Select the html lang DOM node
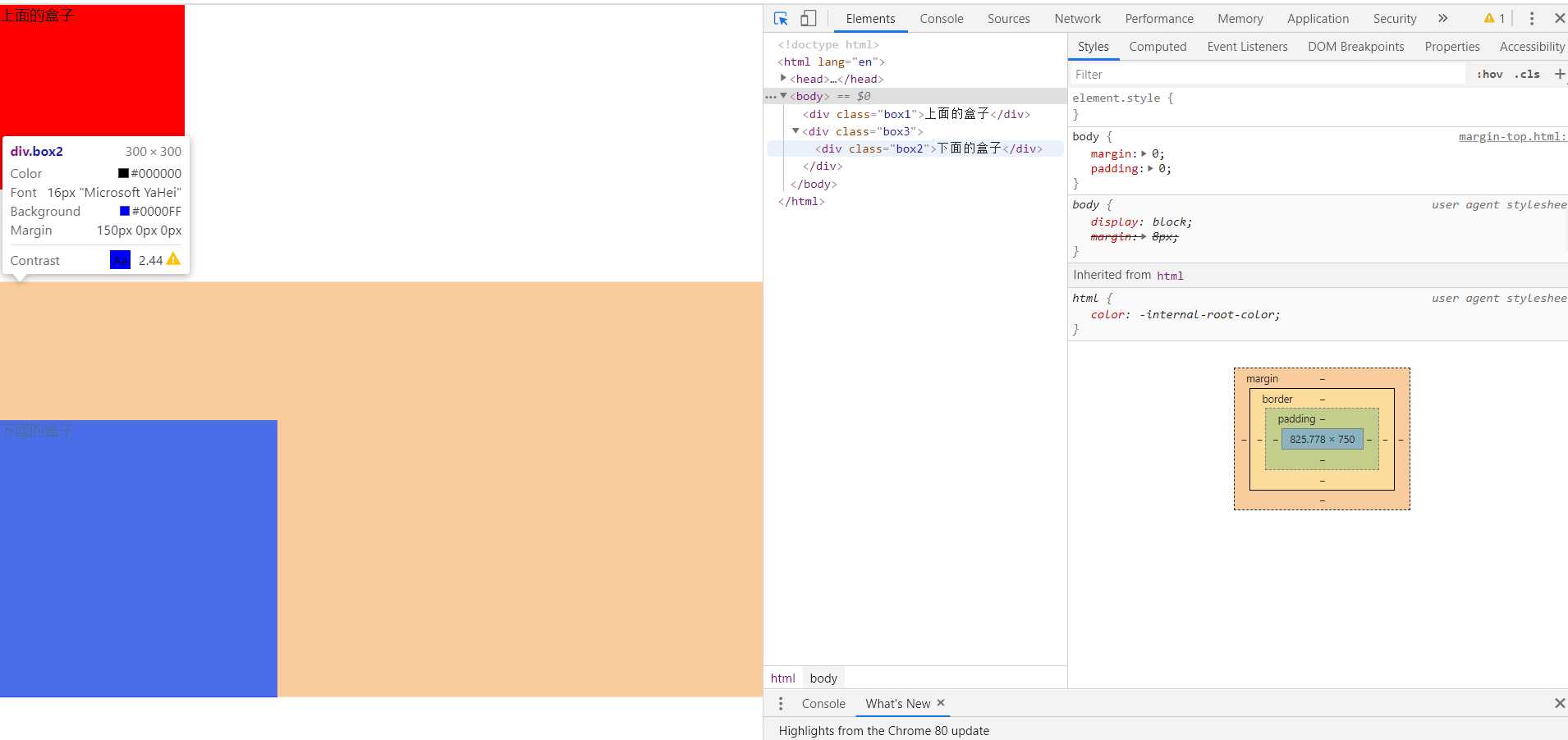The height and width of the screenshot is (740, 1568). [831, 62]
